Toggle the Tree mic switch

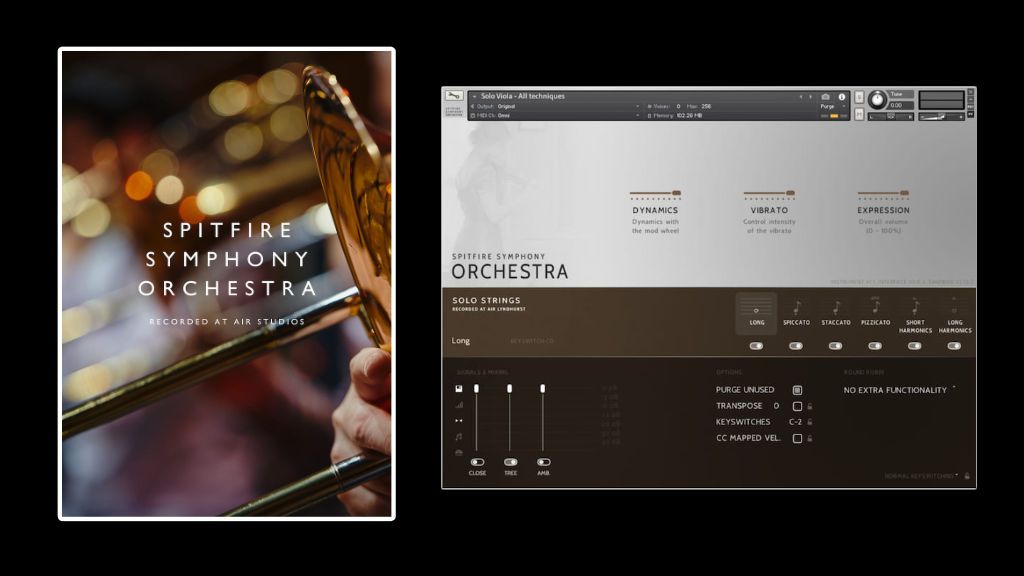[511, 462]
